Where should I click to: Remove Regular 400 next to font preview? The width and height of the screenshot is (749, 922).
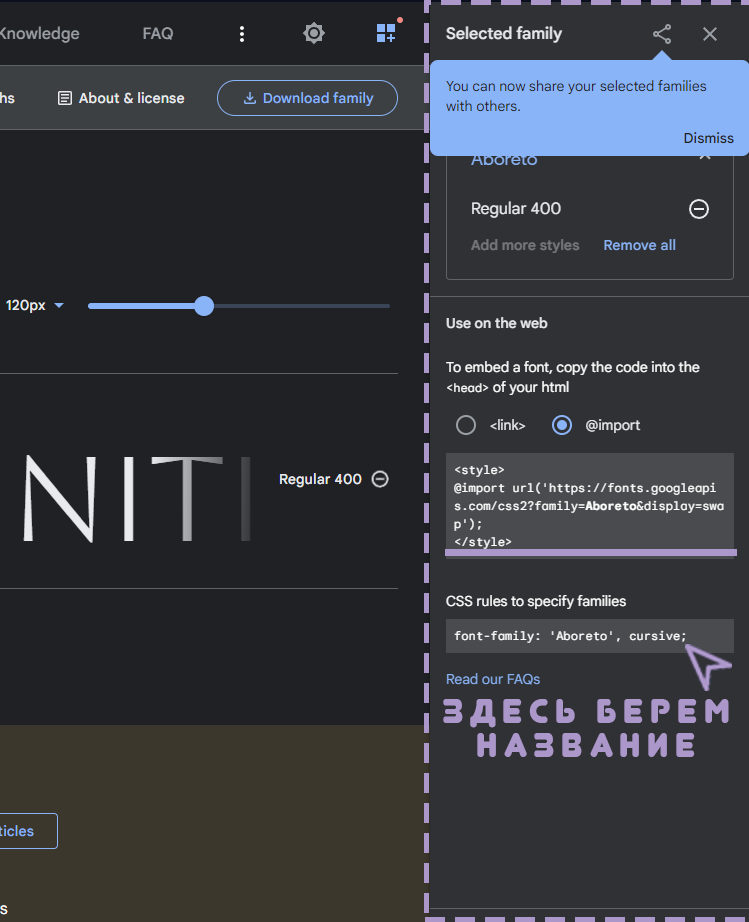(x=380, y=479)
